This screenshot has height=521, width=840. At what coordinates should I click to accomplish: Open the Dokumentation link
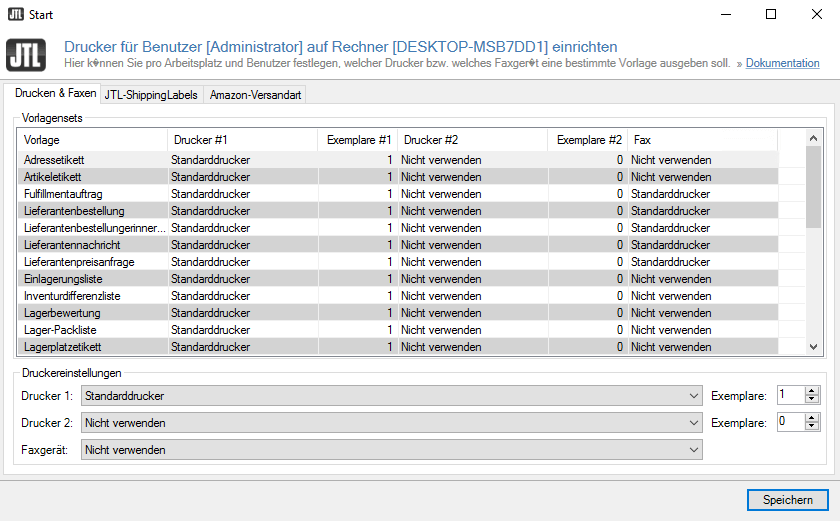pyautogui.click(x=782, y=63)
